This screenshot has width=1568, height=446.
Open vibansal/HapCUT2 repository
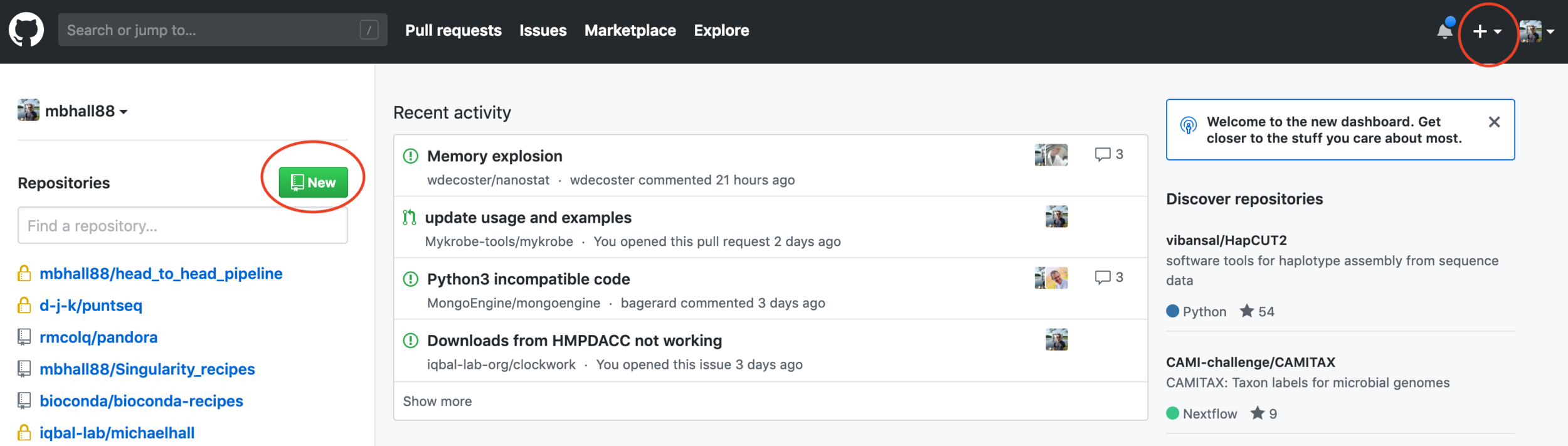1226,240
